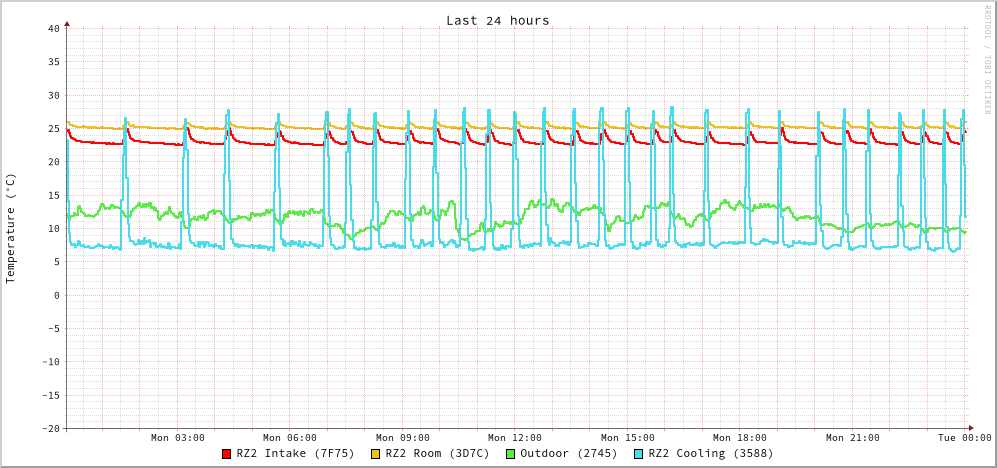The image size is (997, 468).
Task: Click the Mon 12:00 time axis label
Action: coord(515,438)
